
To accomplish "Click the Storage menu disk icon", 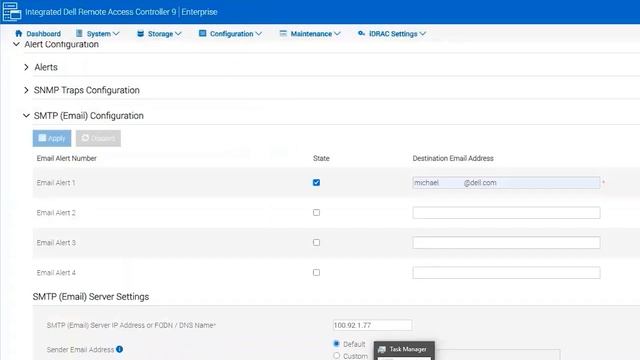I will 140,33.
